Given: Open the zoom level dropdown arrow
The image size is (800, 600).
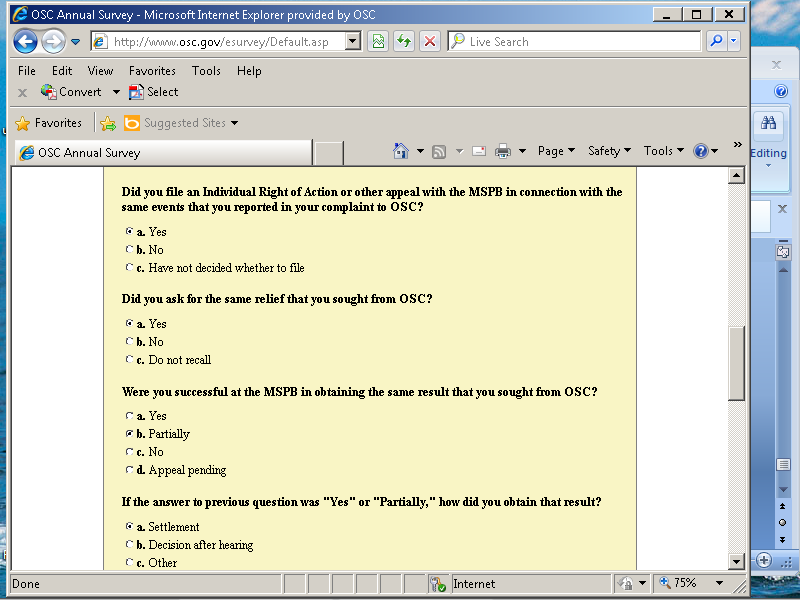Looking at the screenshot, I should pos(719,583).
